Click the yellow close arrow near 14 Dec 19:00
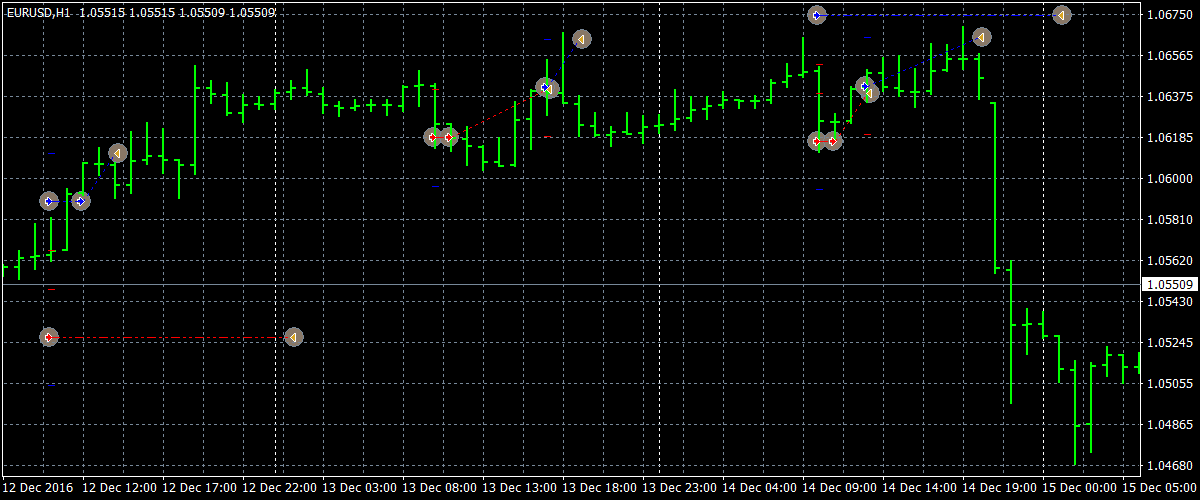1200x500 pixels. pyautogui.click(x=982, y=37)
